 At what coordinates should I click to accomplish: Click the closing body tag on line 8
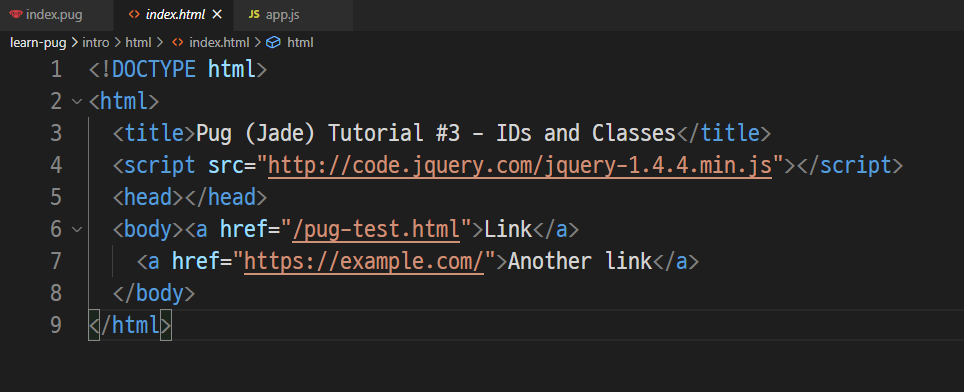click(x=154, y=293)
